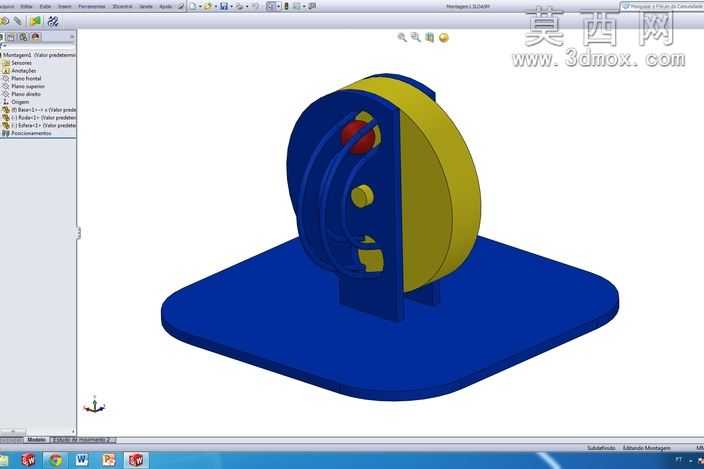The height and width of the screenshot is (469, 704).
Task: Switch to the PropertyManager panel tab icon
Action: click(x=11, y=37)
